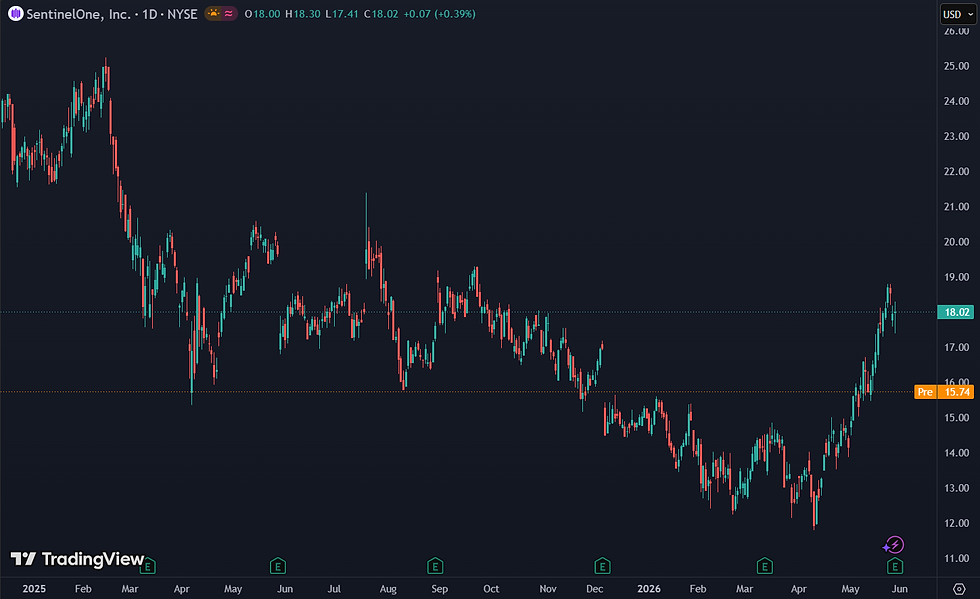Click the 13.00 price axis label
This screenshot has height=599, width=980.
[x=956, y=488]
